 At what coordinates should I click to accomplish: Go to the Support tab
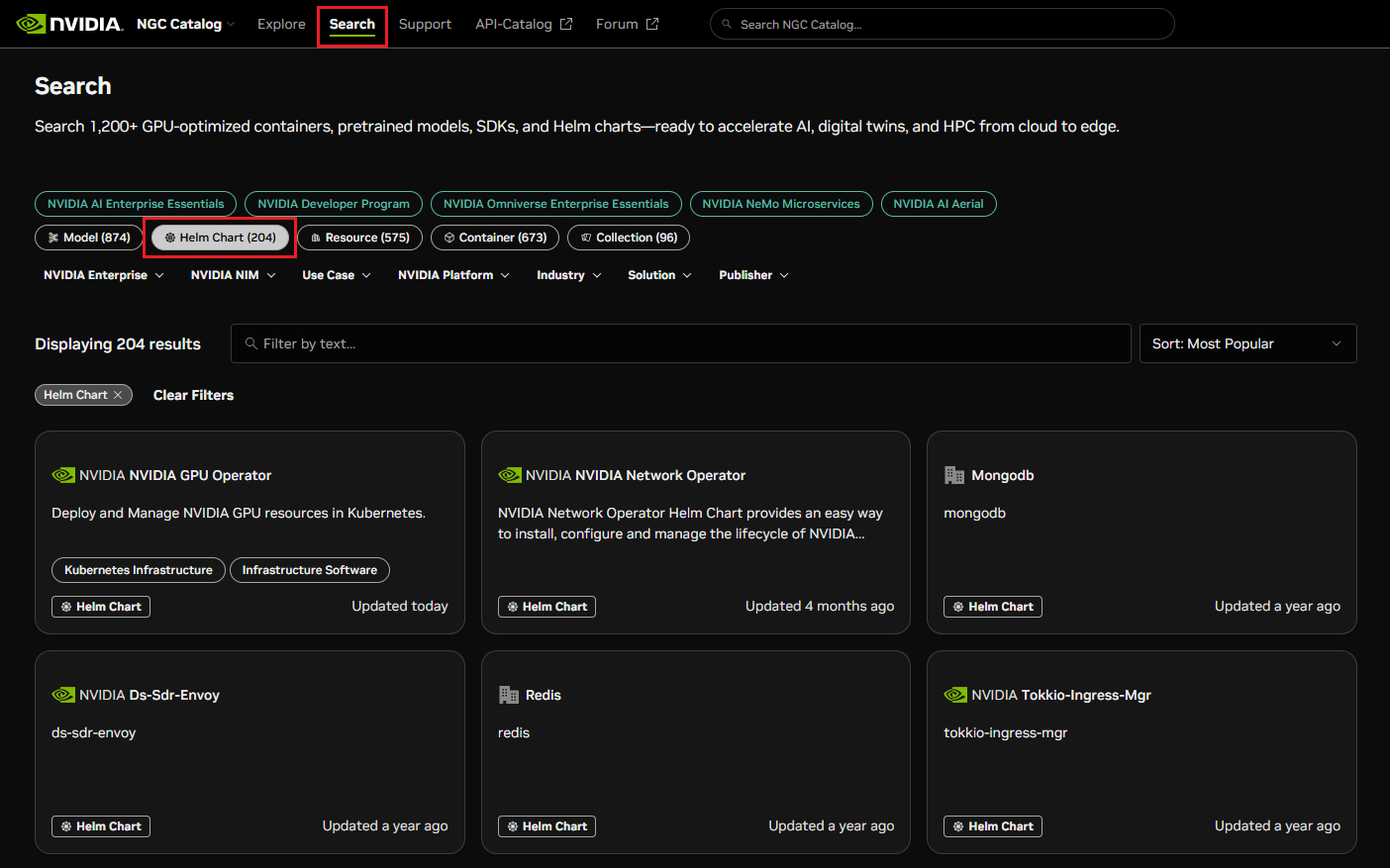click(x=425, y=24)
